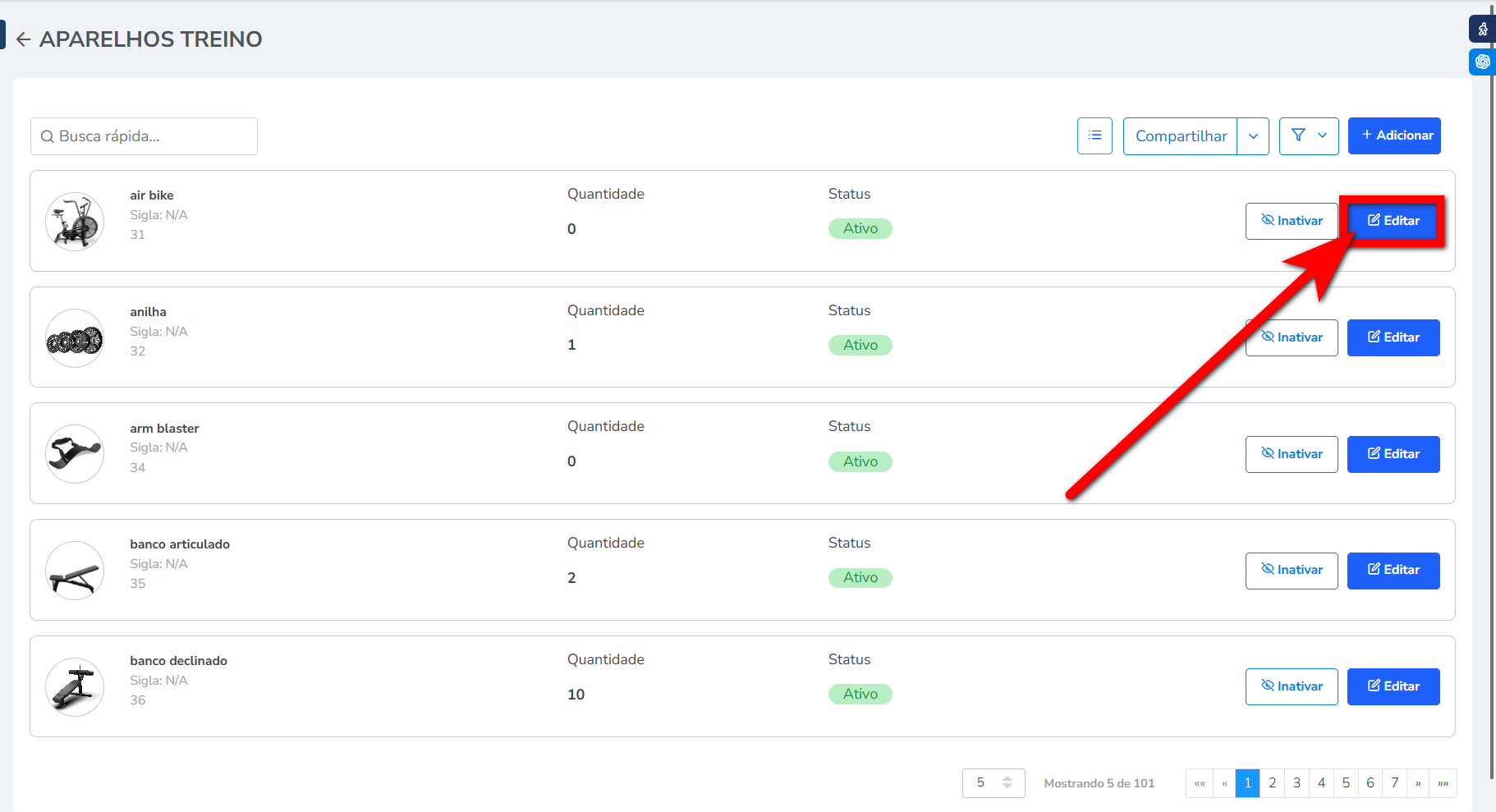Click the Compartilhar button
The height and width of the screenshot is (812, 1496).
click(1180, 136)
